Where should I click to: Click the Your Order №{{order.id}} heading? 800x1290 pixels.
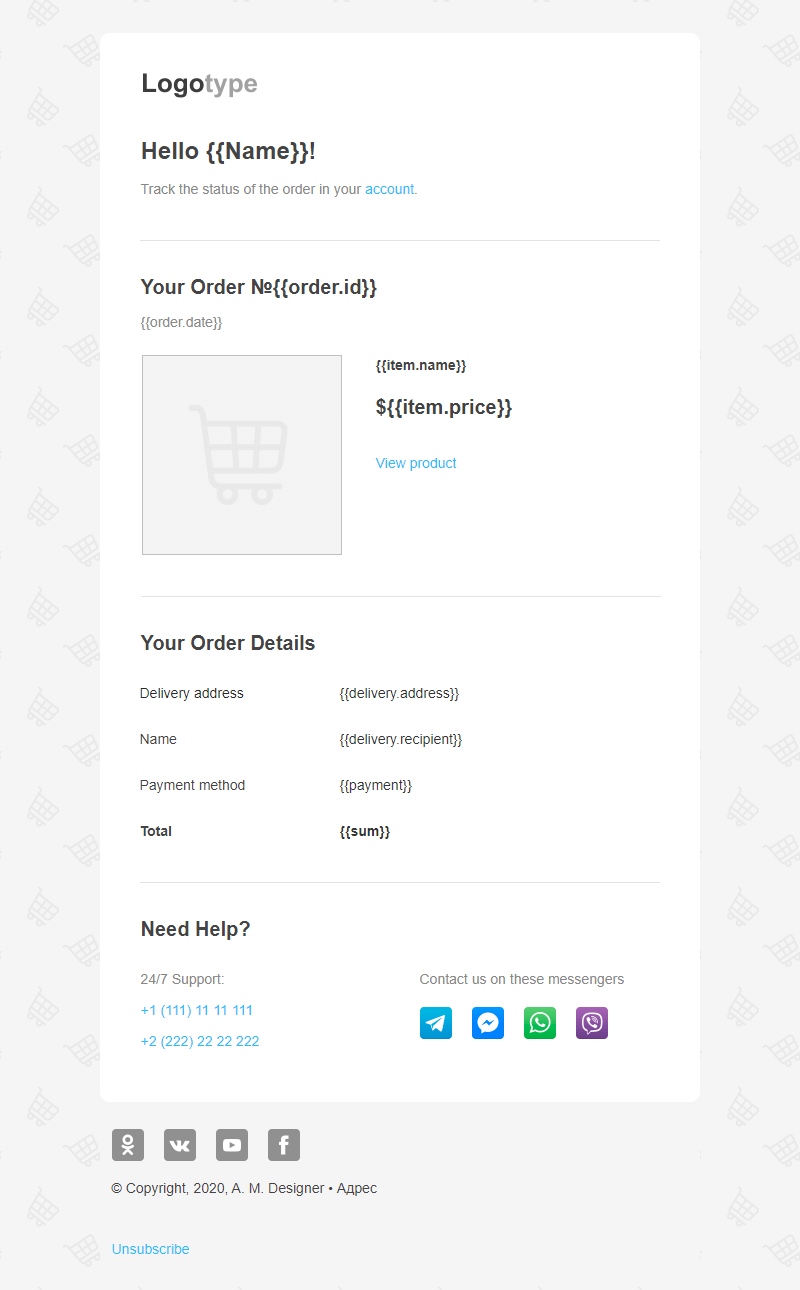[x=259, y=287]
